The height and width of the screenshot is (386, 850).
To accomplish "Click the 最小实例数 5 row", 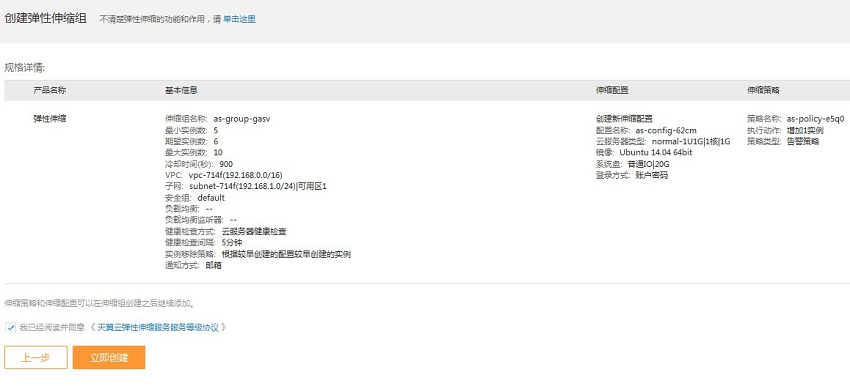I will 192,130.
